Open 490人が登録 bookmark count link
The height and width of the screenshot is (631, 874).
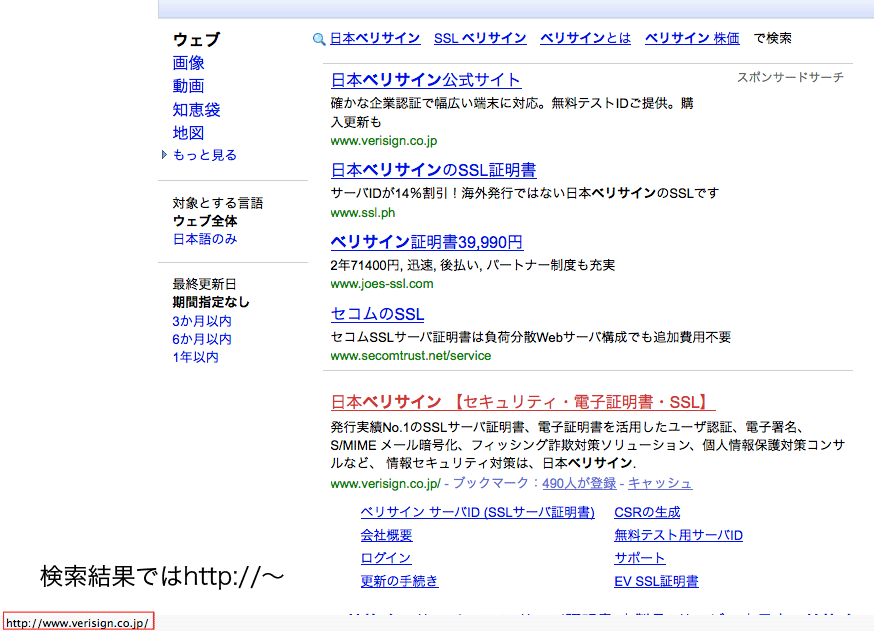pos(579,483)
